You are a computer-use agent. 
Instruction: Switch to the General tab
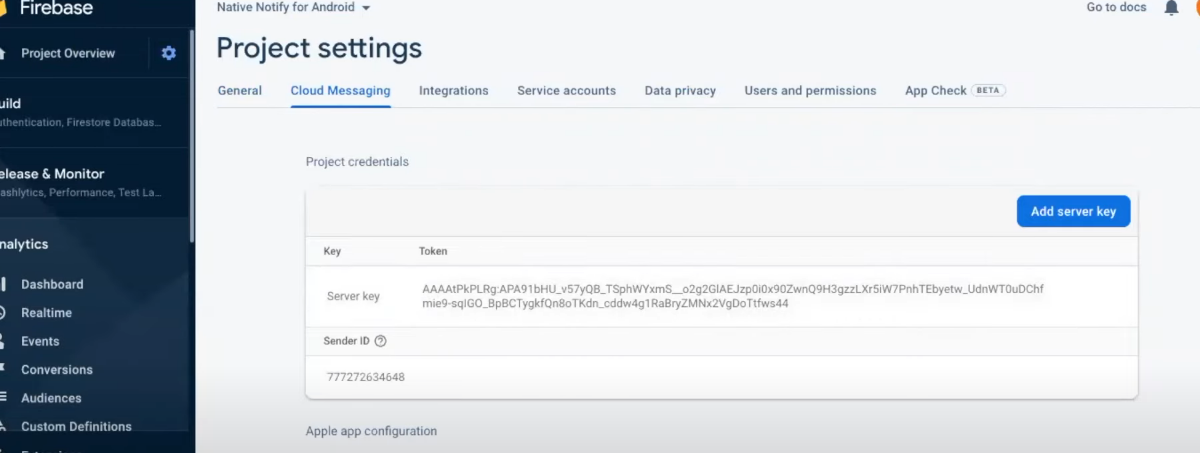(240, 90)
